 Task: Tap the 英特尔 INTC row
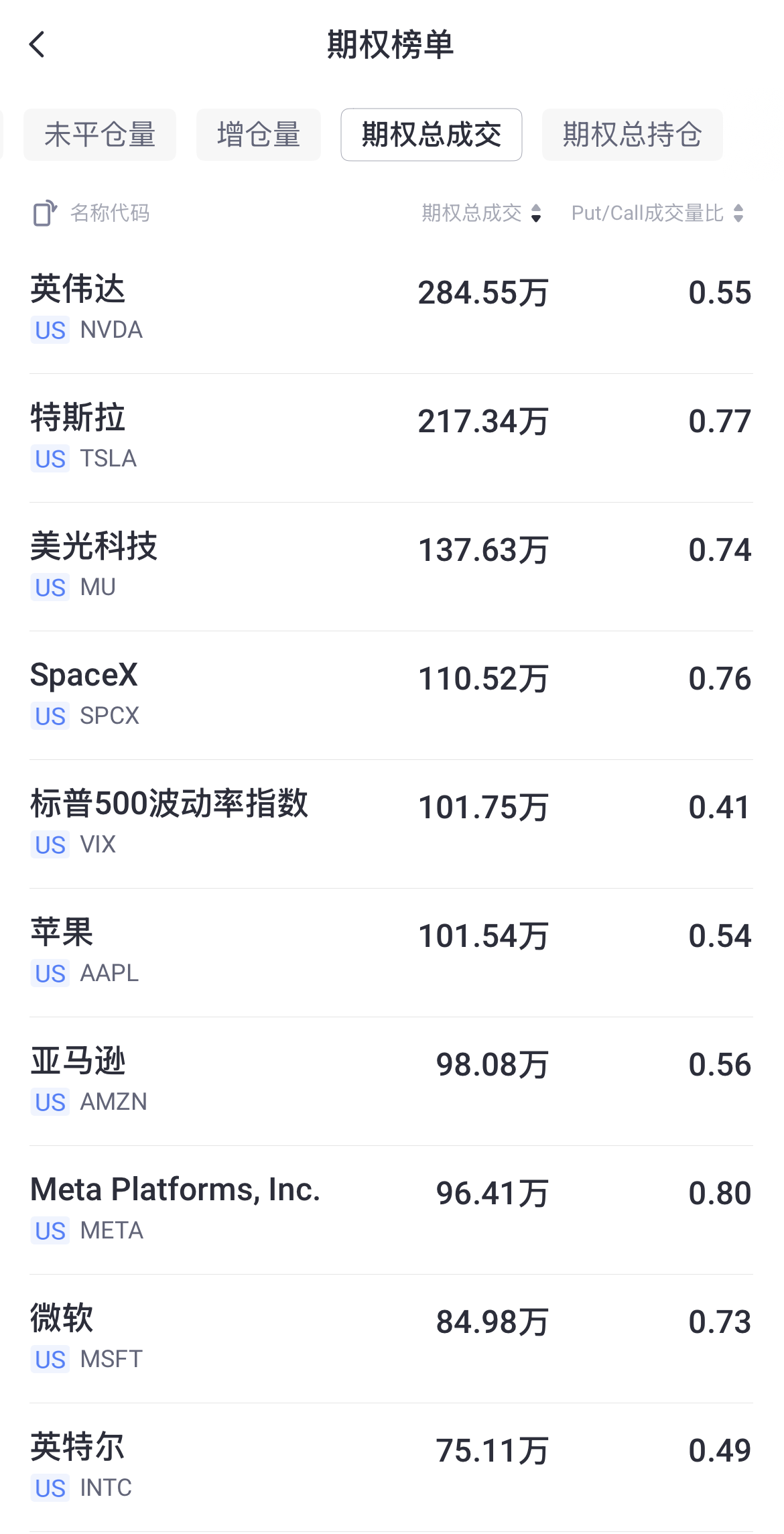(x=391, y=1468)
